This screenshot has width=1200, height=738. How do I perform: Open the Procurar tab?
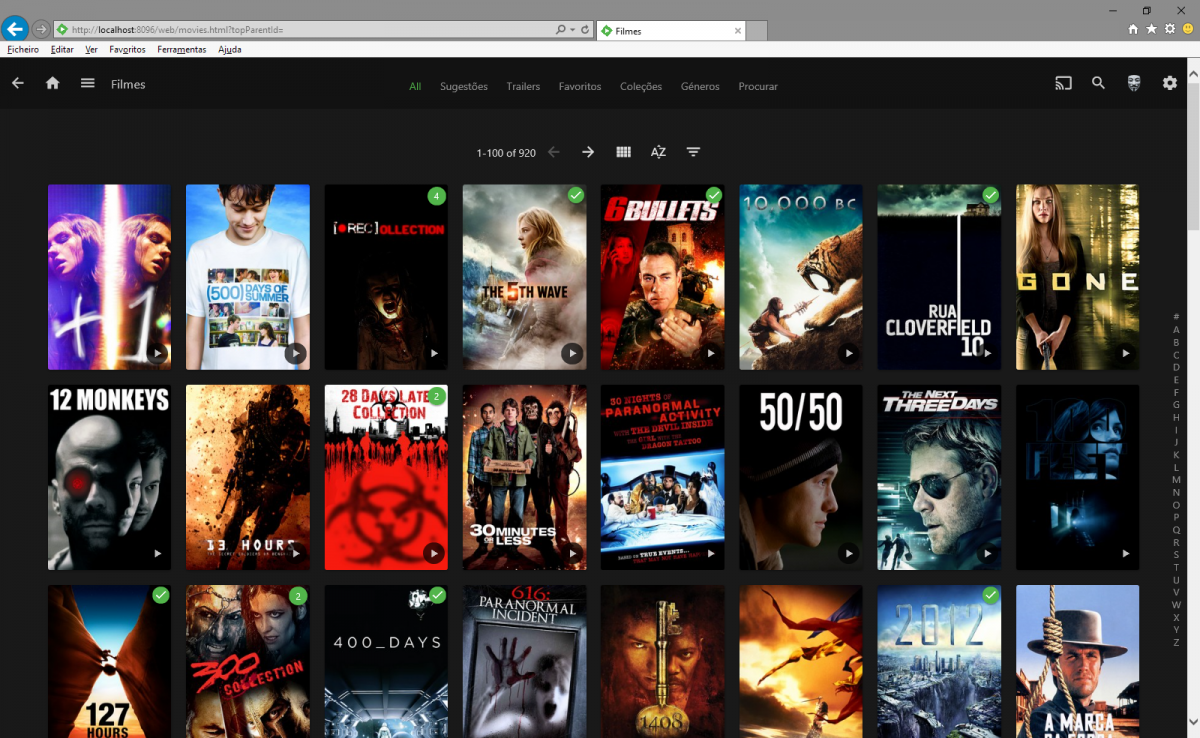click(758, 86)
